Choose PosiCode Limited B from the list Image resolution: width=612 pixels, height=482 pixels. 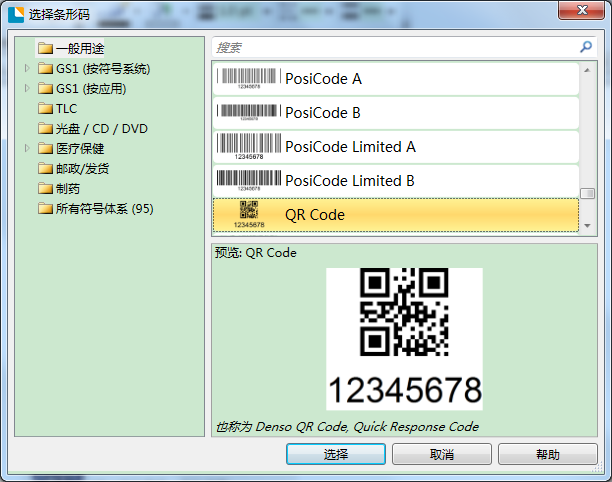(x=396, y=180)
